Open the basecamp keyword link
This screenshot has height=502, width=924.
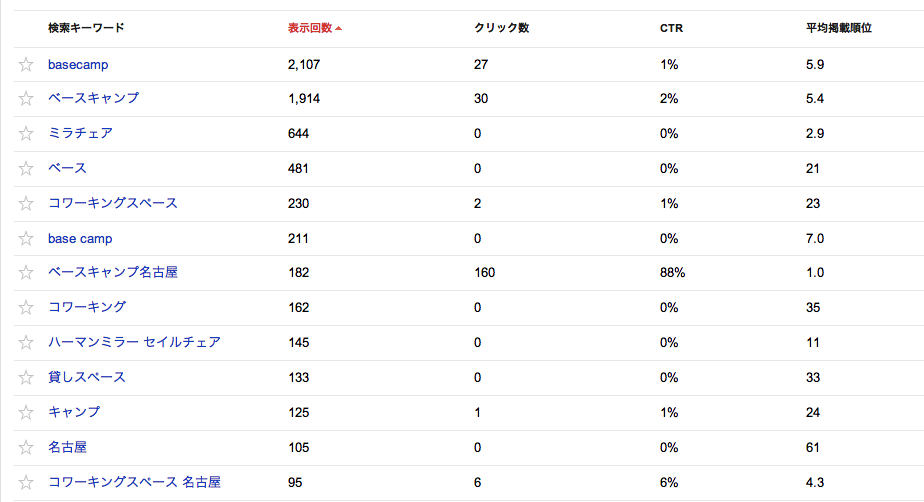pos(78,65)
